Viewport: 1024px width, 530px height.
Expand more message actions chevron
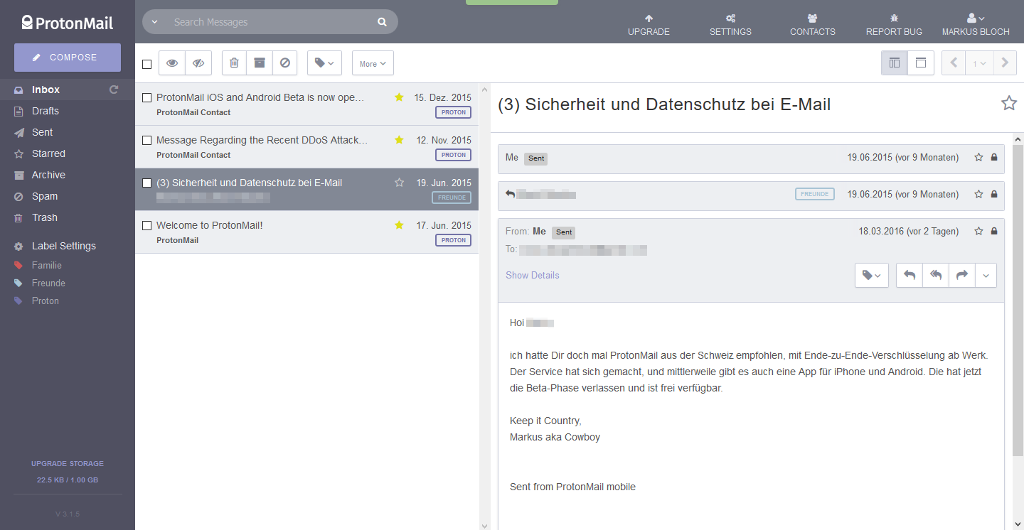pyautogui.click(x=985, y=275)
